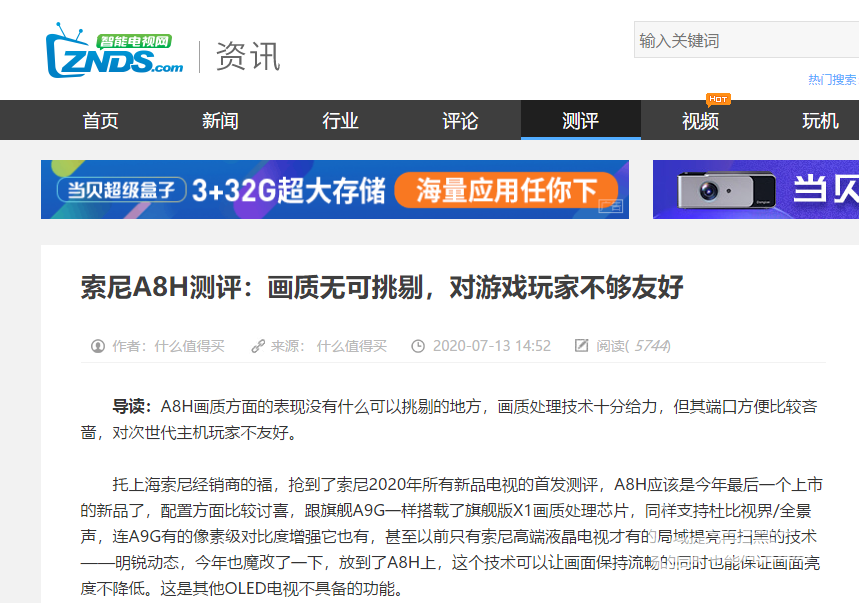Click author name 什么值得买
859x603 pixels.
190,346
